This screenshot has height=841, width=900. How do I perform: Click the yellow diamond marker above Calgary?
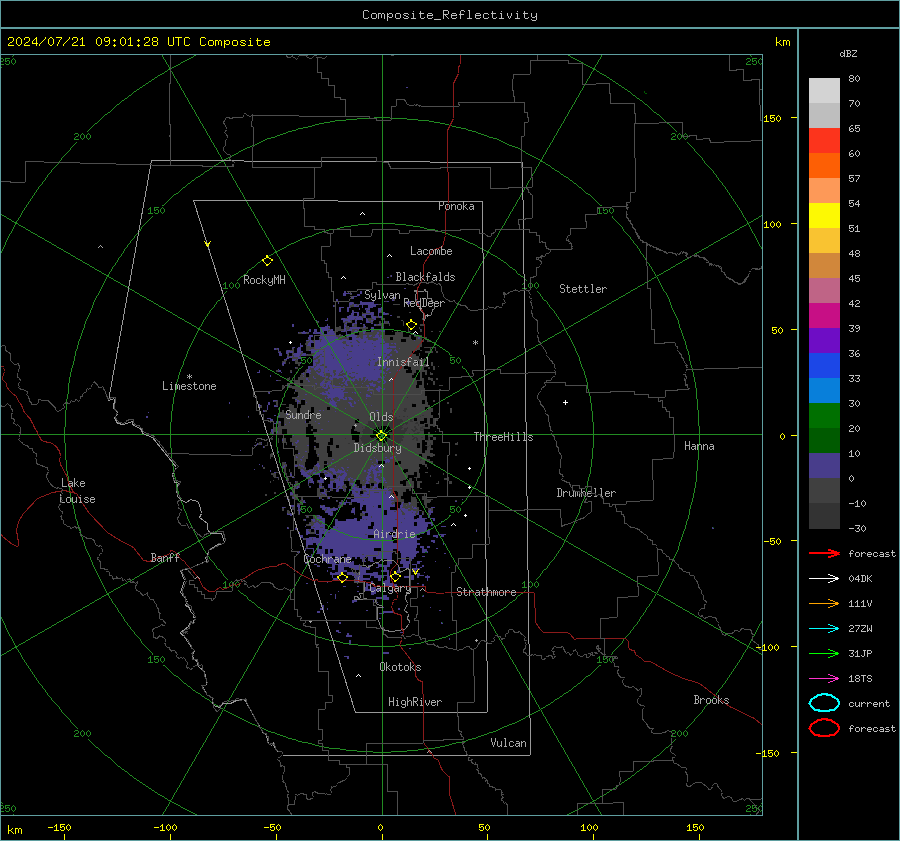click(x=395, y=576)
